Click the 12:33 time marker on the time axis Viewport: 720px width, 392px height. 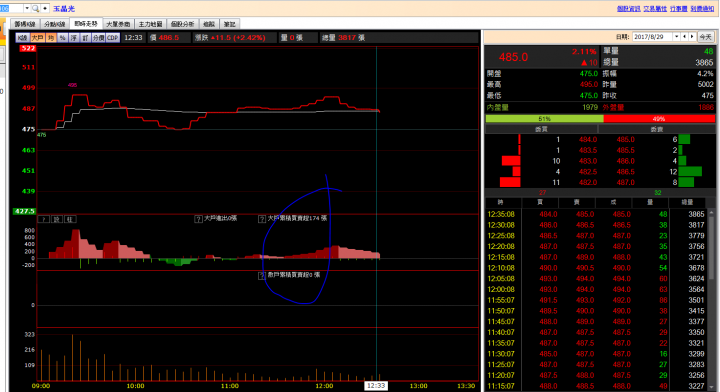tap(376, 386)
